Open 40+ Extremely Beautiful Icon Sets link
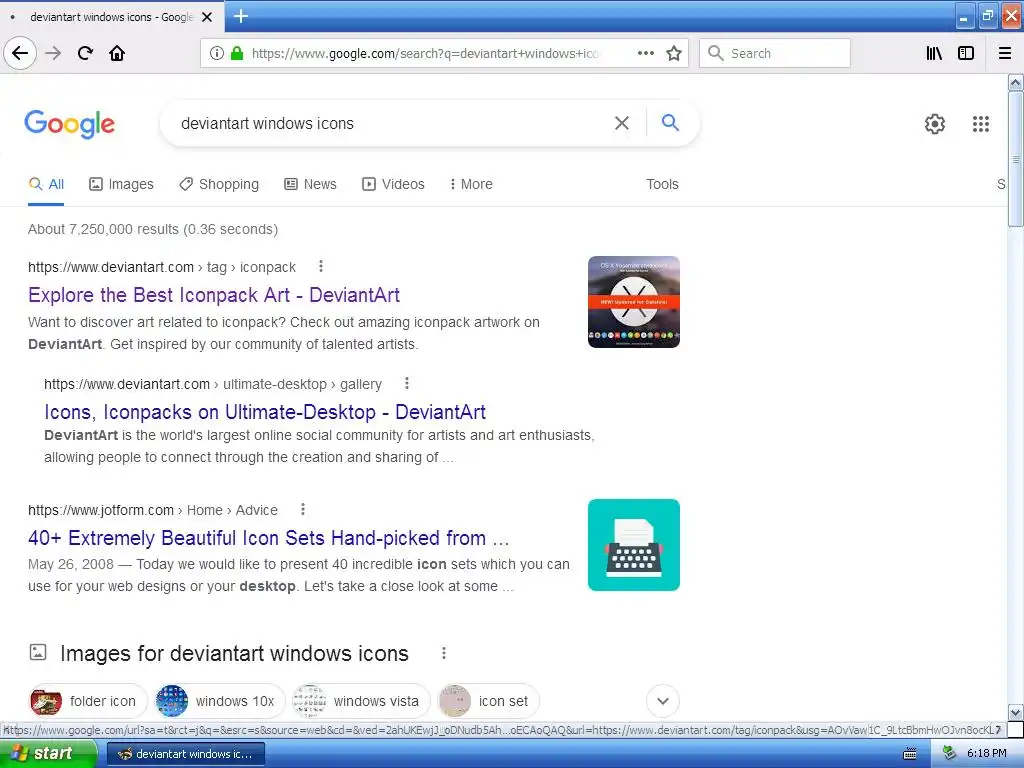Screen dimensions: 1024x768 coord(268,538)
